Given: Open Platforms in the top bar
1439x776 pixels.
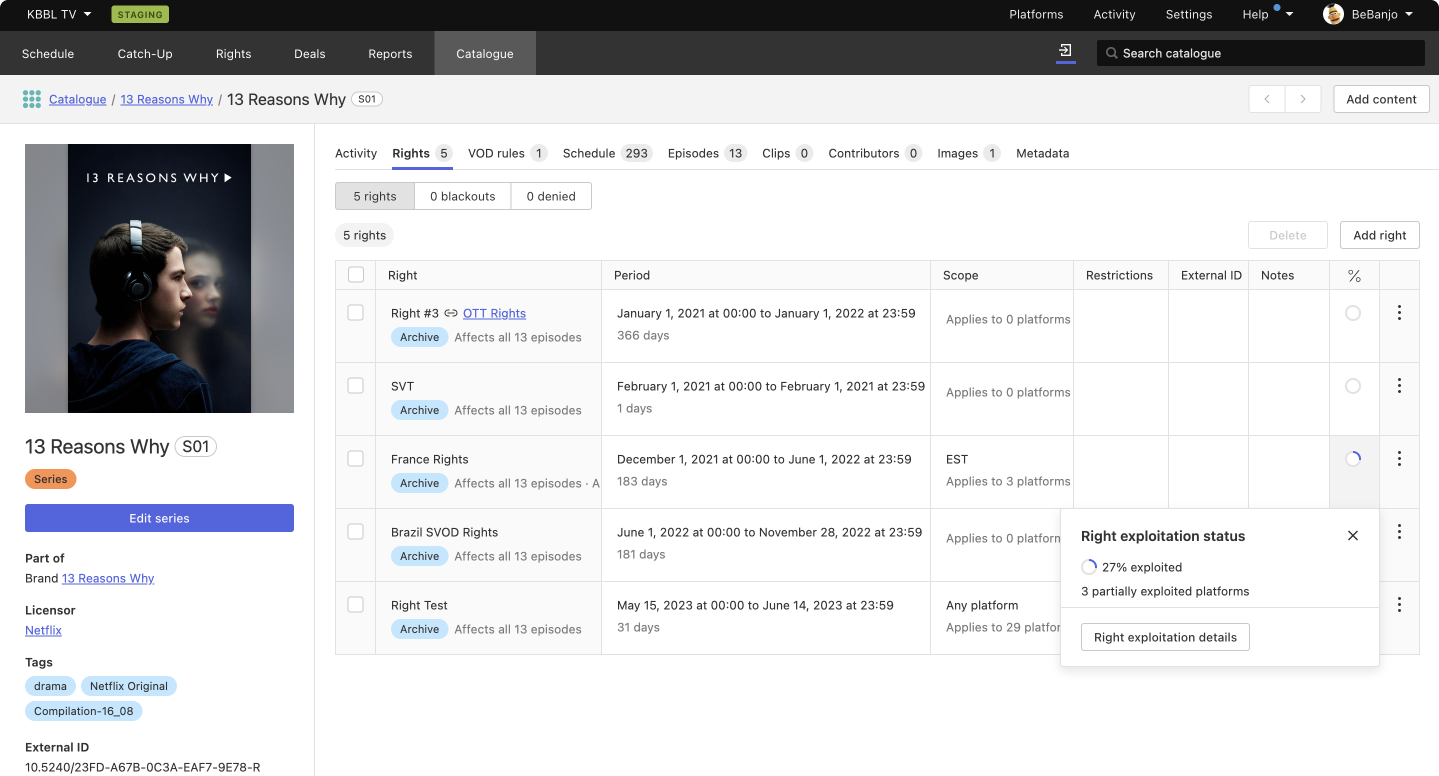Looking at the screenshot, I should point(1036,14).
